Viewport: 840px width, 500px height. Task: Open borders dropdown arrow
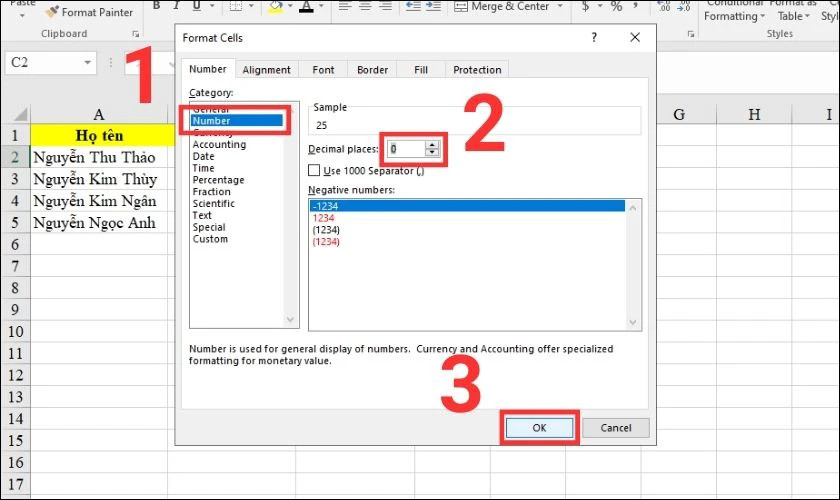tap(251, 6)
